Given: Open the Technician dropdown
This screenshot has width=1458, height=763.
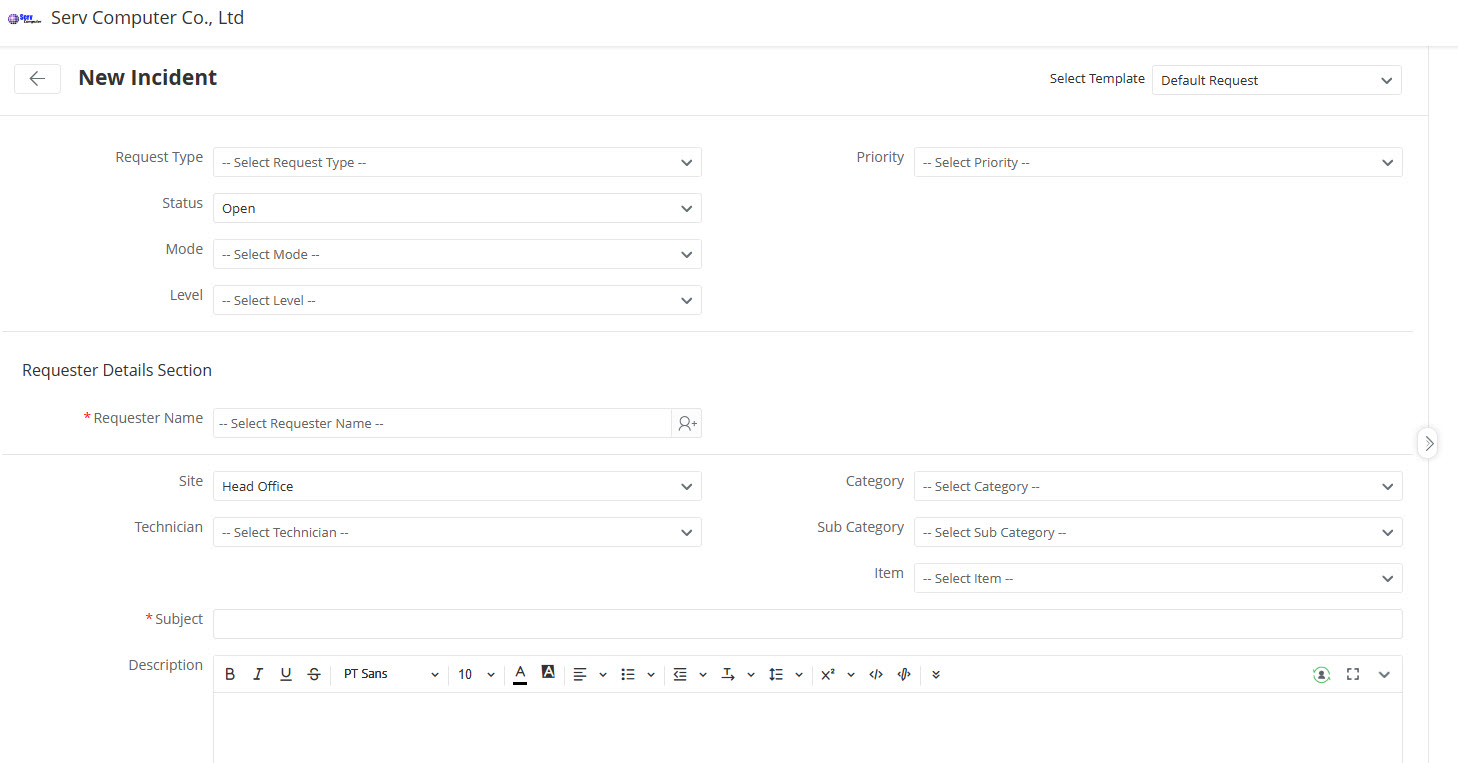Looking at the screenshot, I should tap(457, 532).
